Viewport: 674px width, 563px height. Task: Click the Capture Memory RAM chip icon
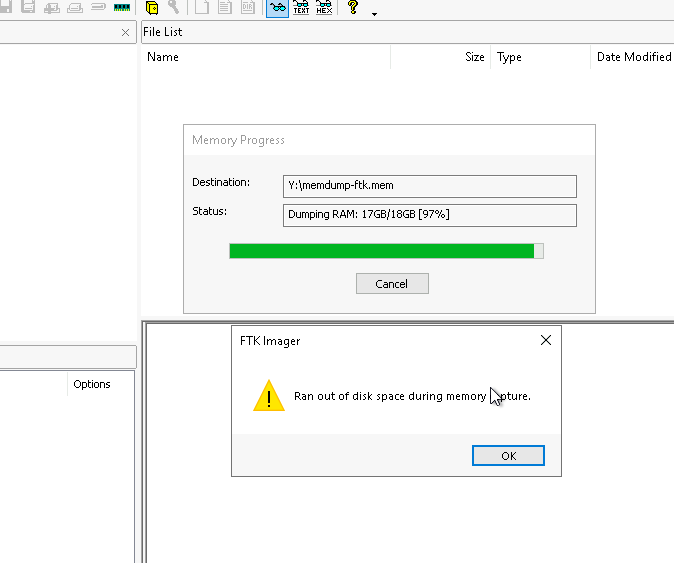(x=123, y=8)
